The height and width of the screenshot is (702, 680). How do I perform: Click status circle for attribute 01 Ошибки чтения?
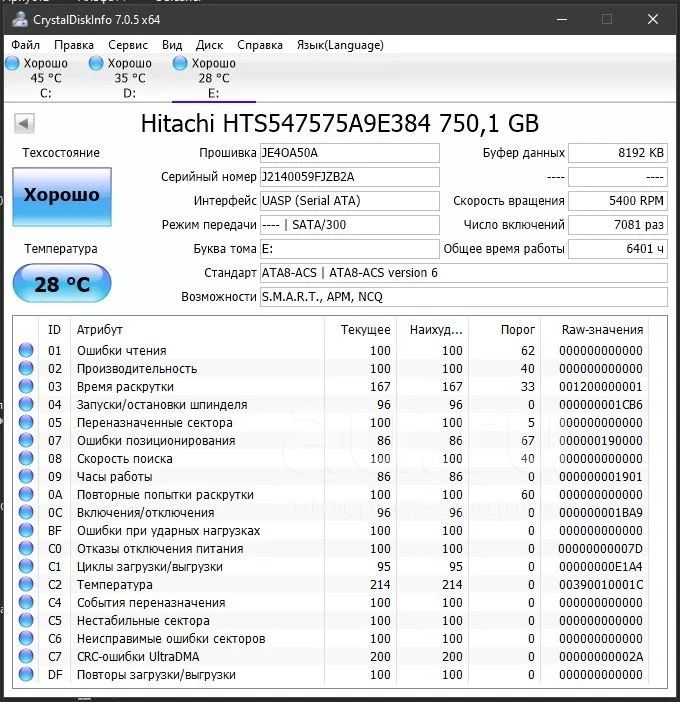26,350
